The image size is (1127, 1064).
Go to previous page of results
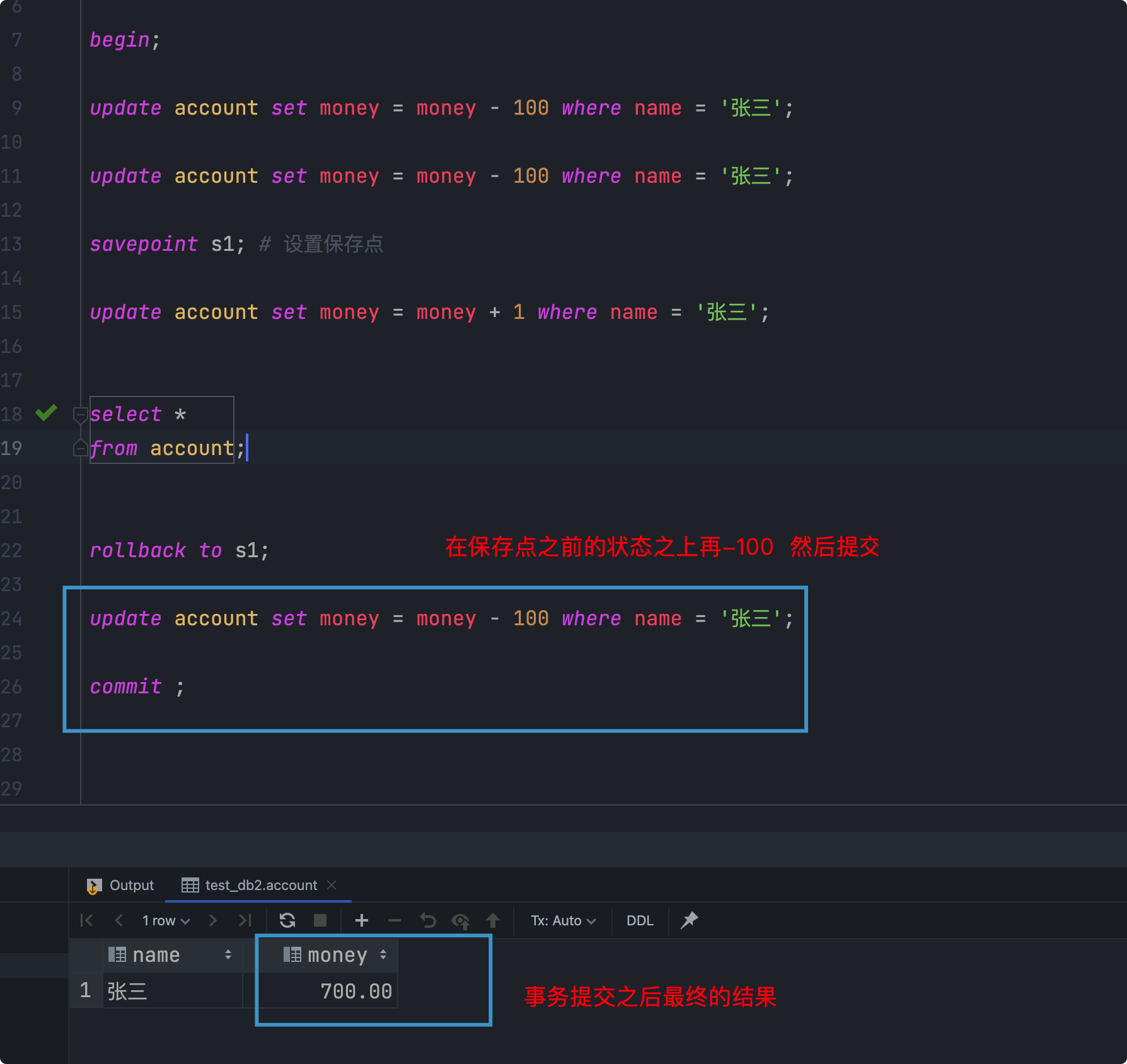118,920
